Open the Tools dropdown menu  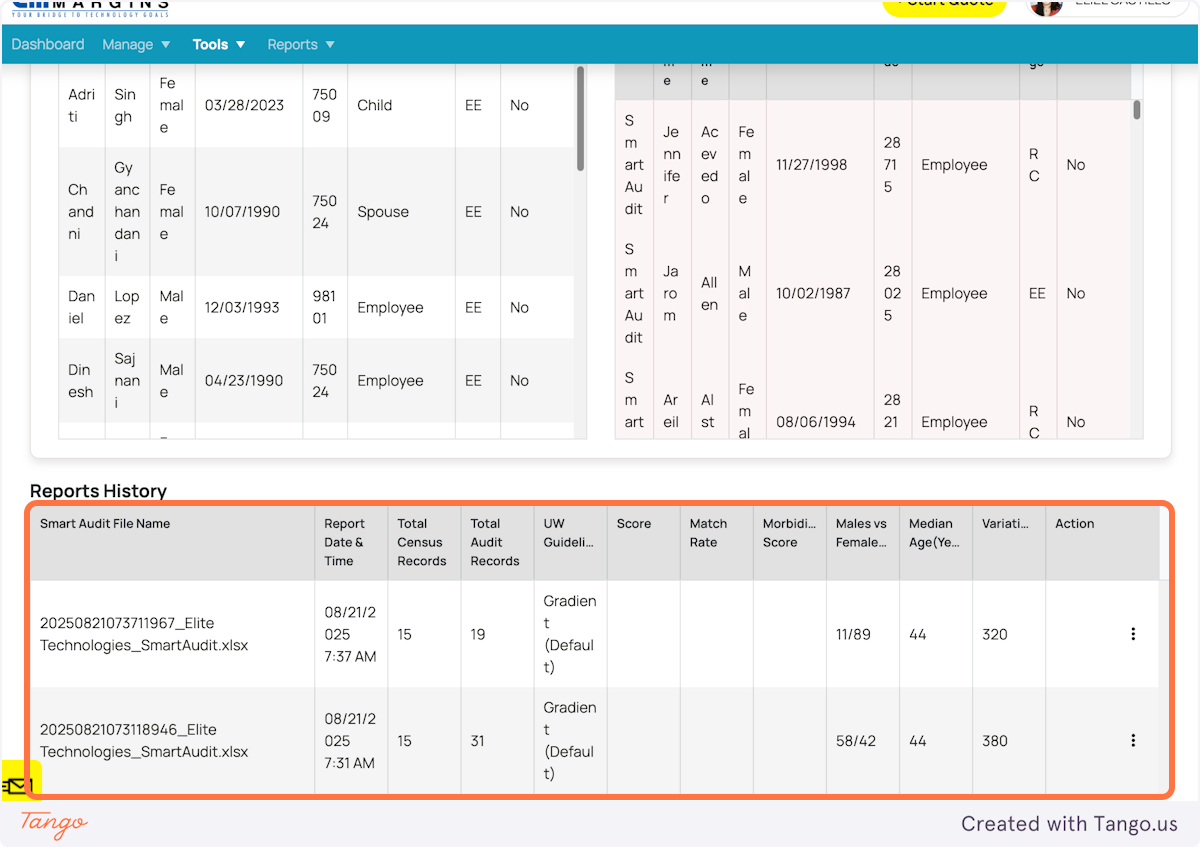pyautogui.click(x=218, y=44)
